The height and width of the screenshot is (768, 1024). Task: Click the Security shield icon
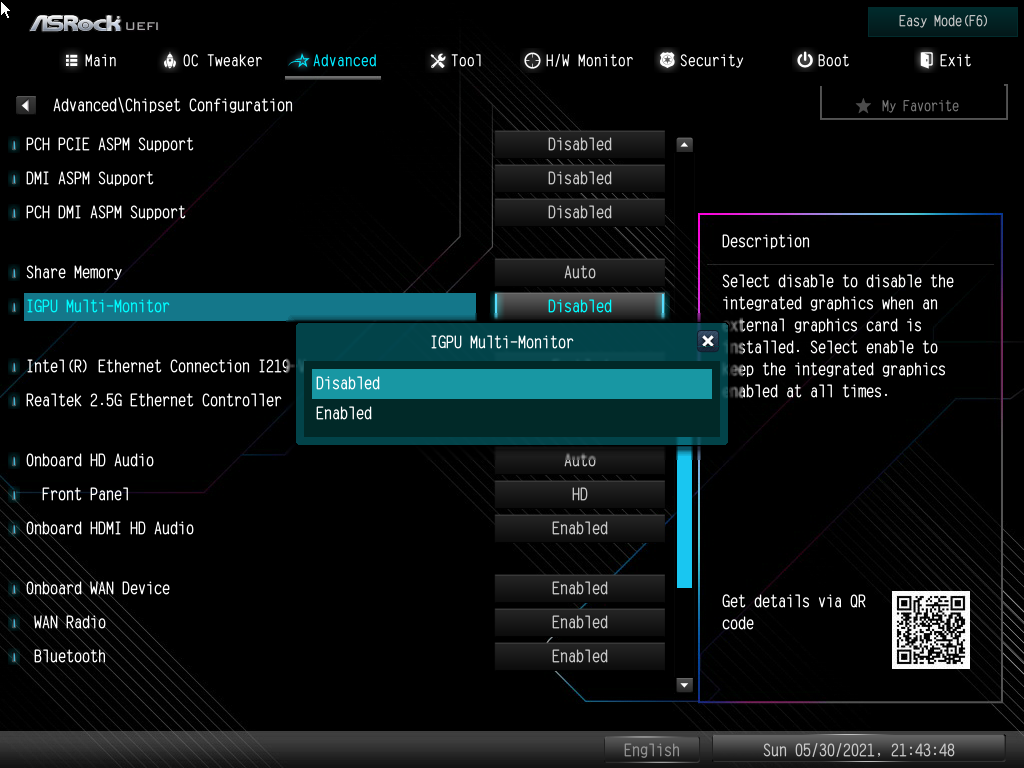click(x=667, y=60)
